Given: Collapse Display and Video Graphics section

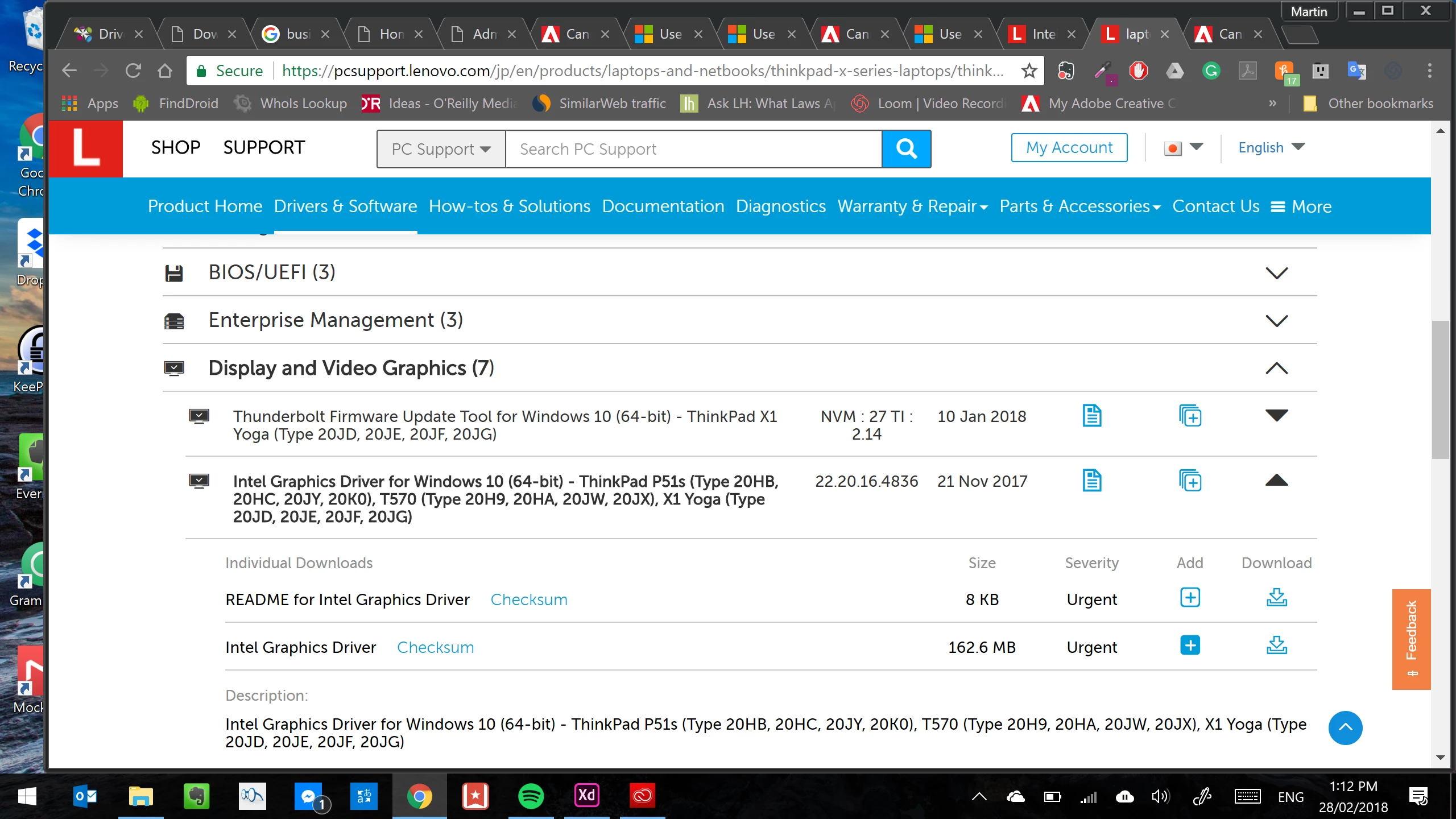Looking at the screenshot, I should [x=1276, y=368].
